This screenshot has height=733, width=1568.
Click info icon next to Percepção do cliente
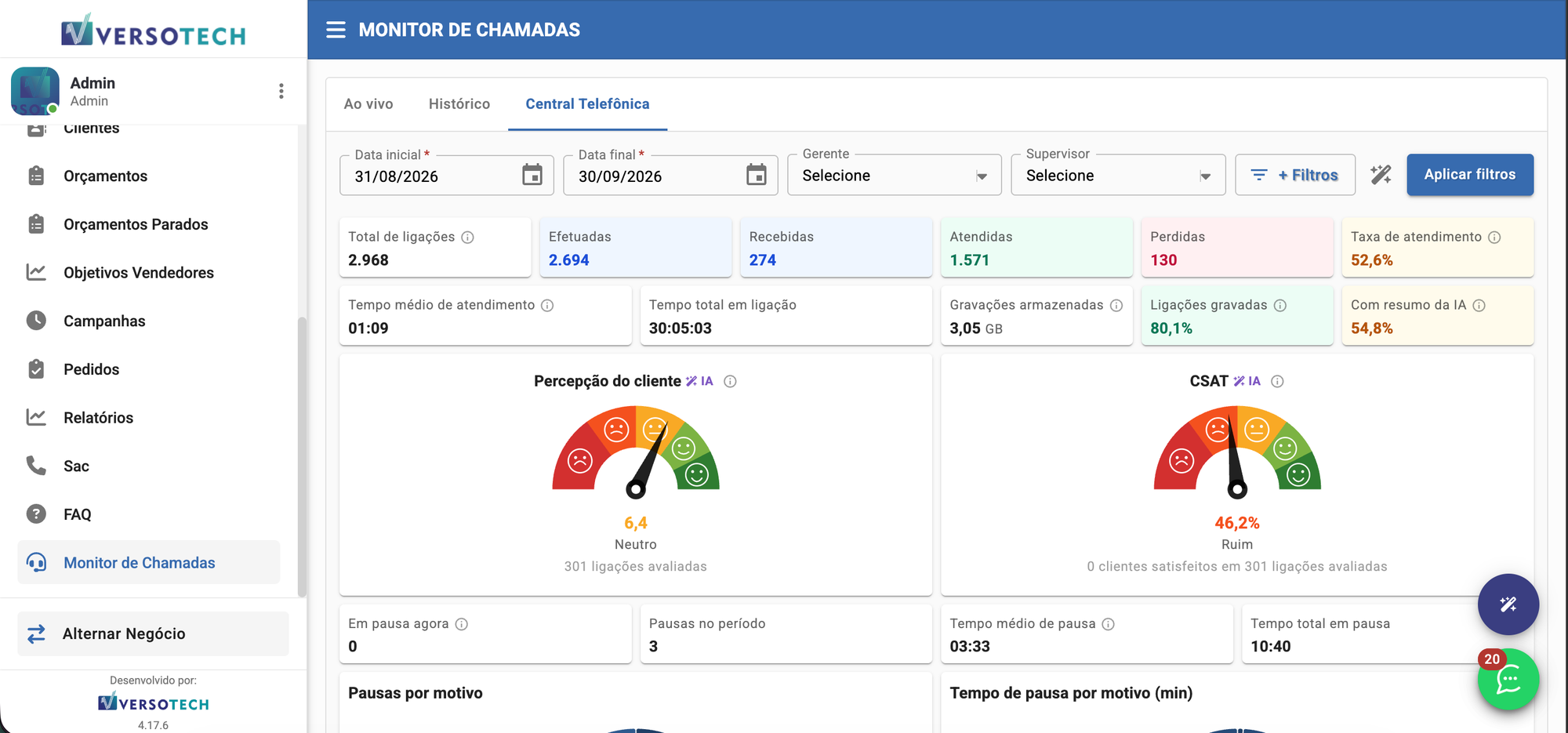(730, 382)
